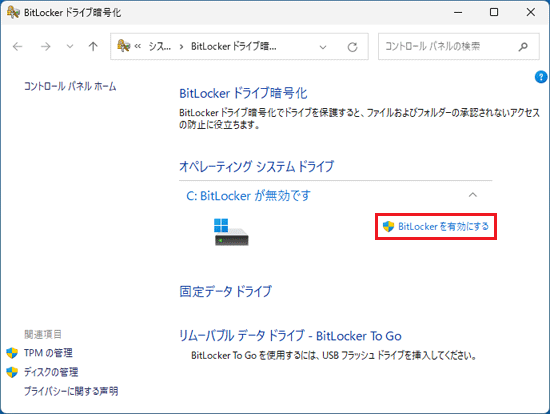Viewport: 550px width, 414px height.
Task: Open ディスクの管理 link
Action: (x=51, y=372)
